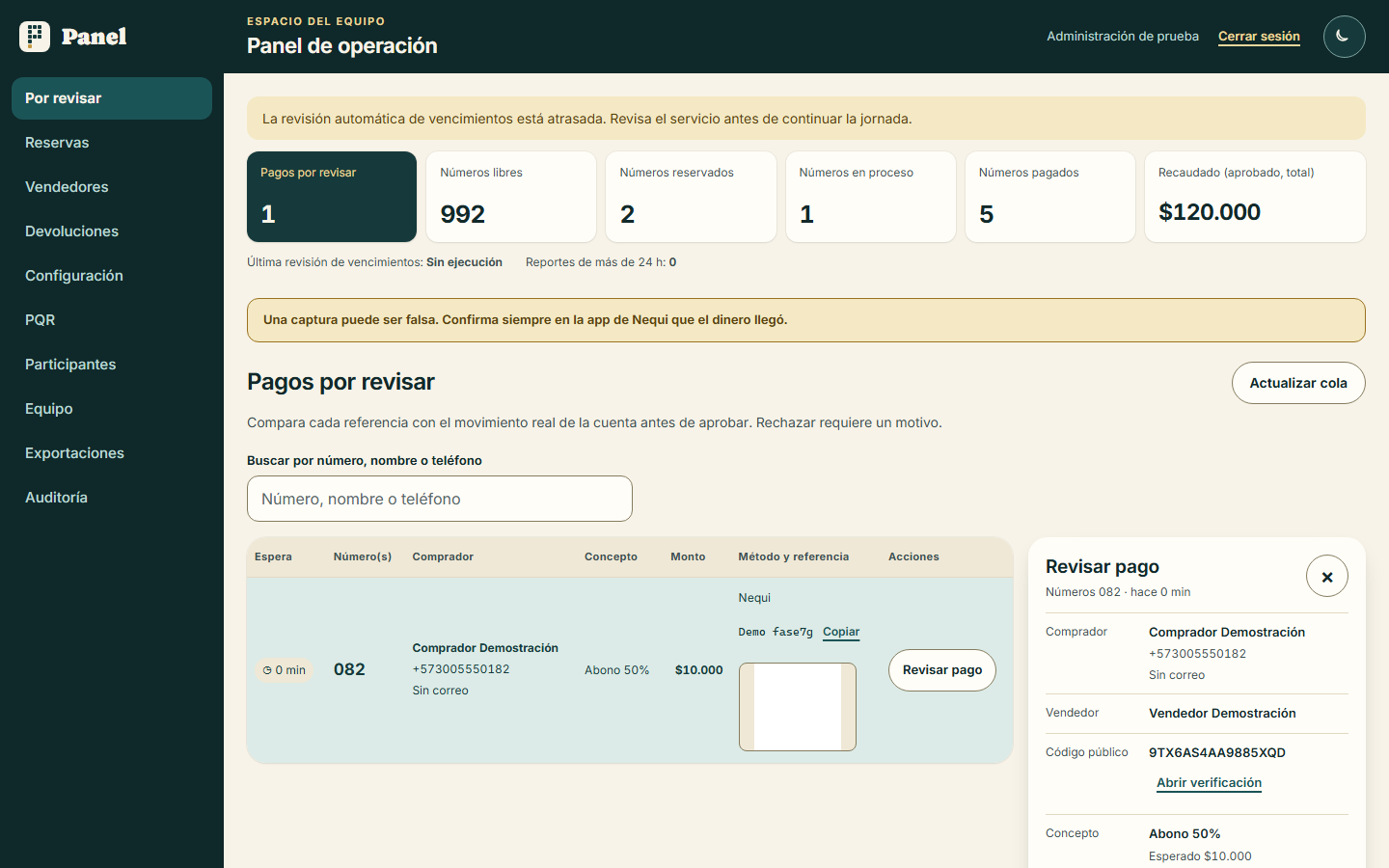This screenshot has width=1389, height=868.
Task: Click number 082 in the table row
Action: pyautogui.click(x=349, y=669)
